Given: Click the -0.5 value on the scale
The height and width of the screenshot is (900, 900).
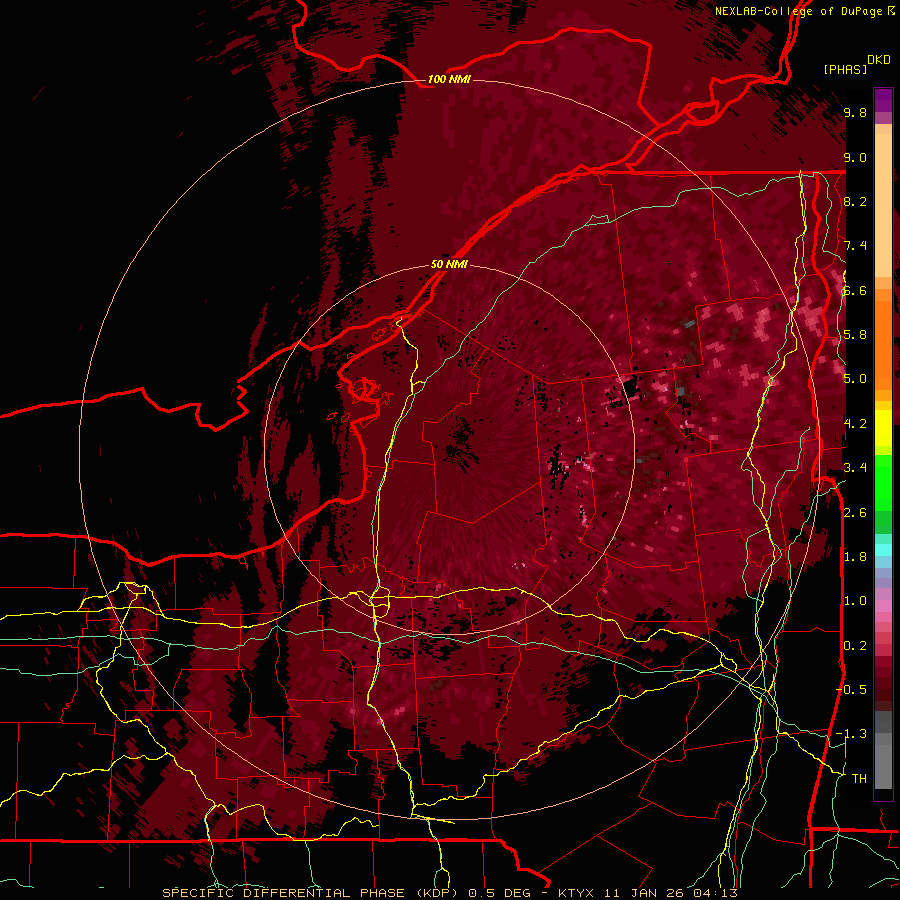Looking at the screenshot, I should (851, 689).
